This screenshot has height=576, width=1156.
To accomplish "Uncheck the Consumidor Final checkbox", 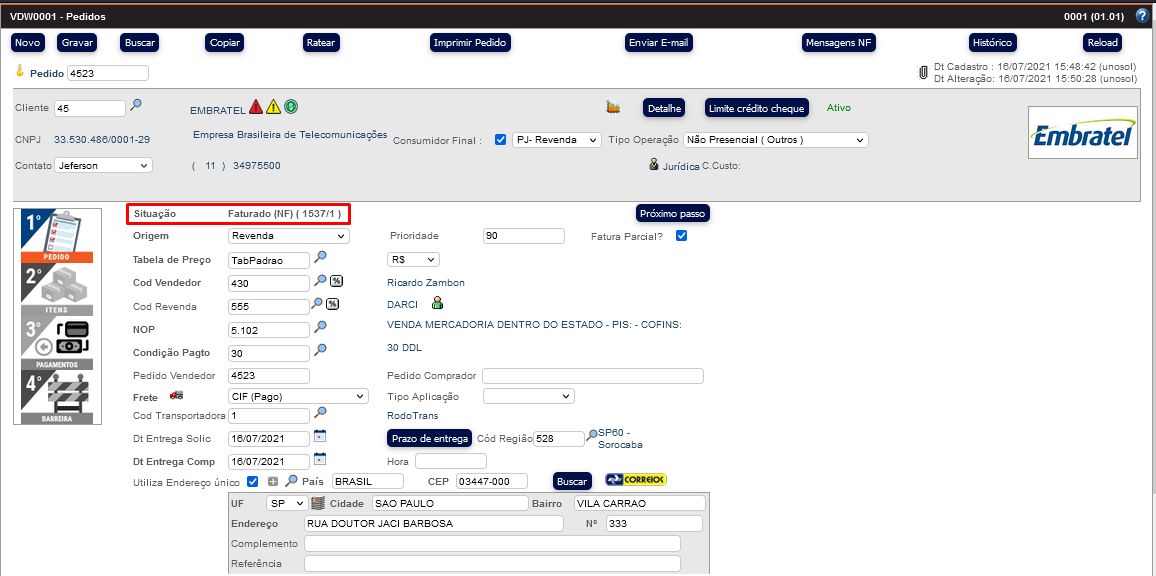I will pos(501,140).
